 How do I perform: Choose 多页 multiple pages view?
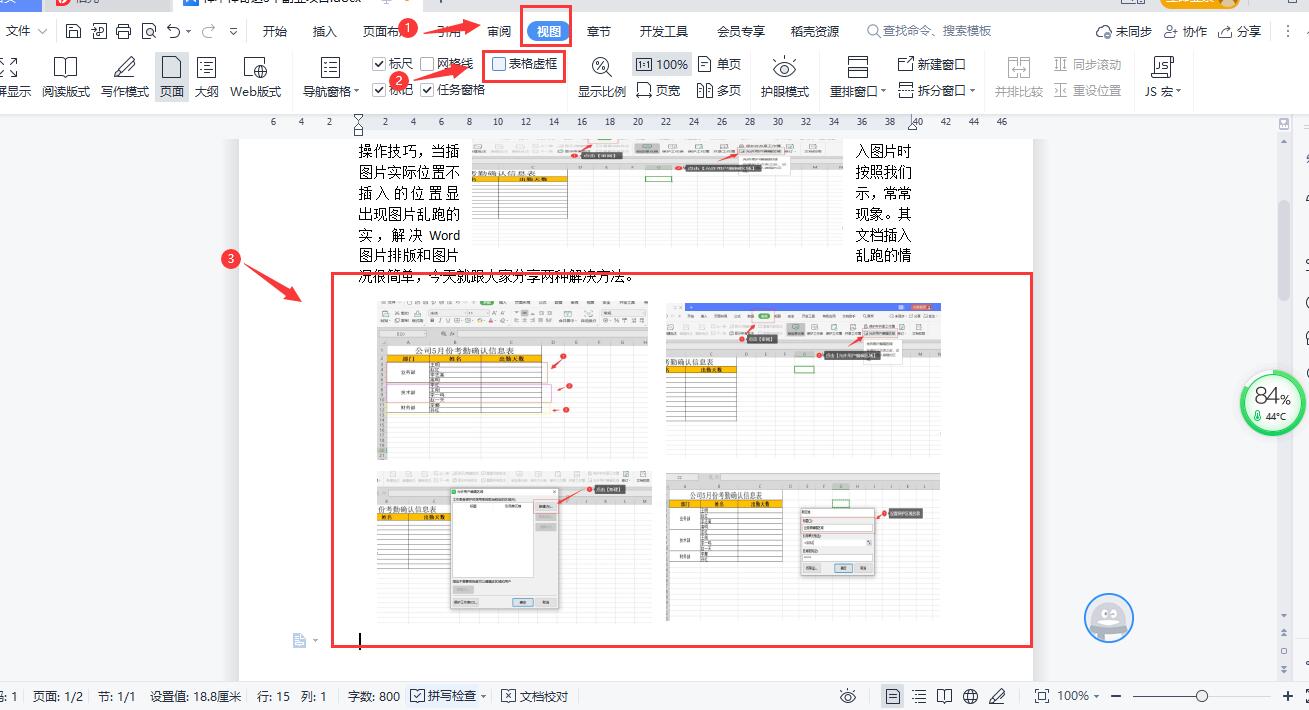(x=719, y=90)
